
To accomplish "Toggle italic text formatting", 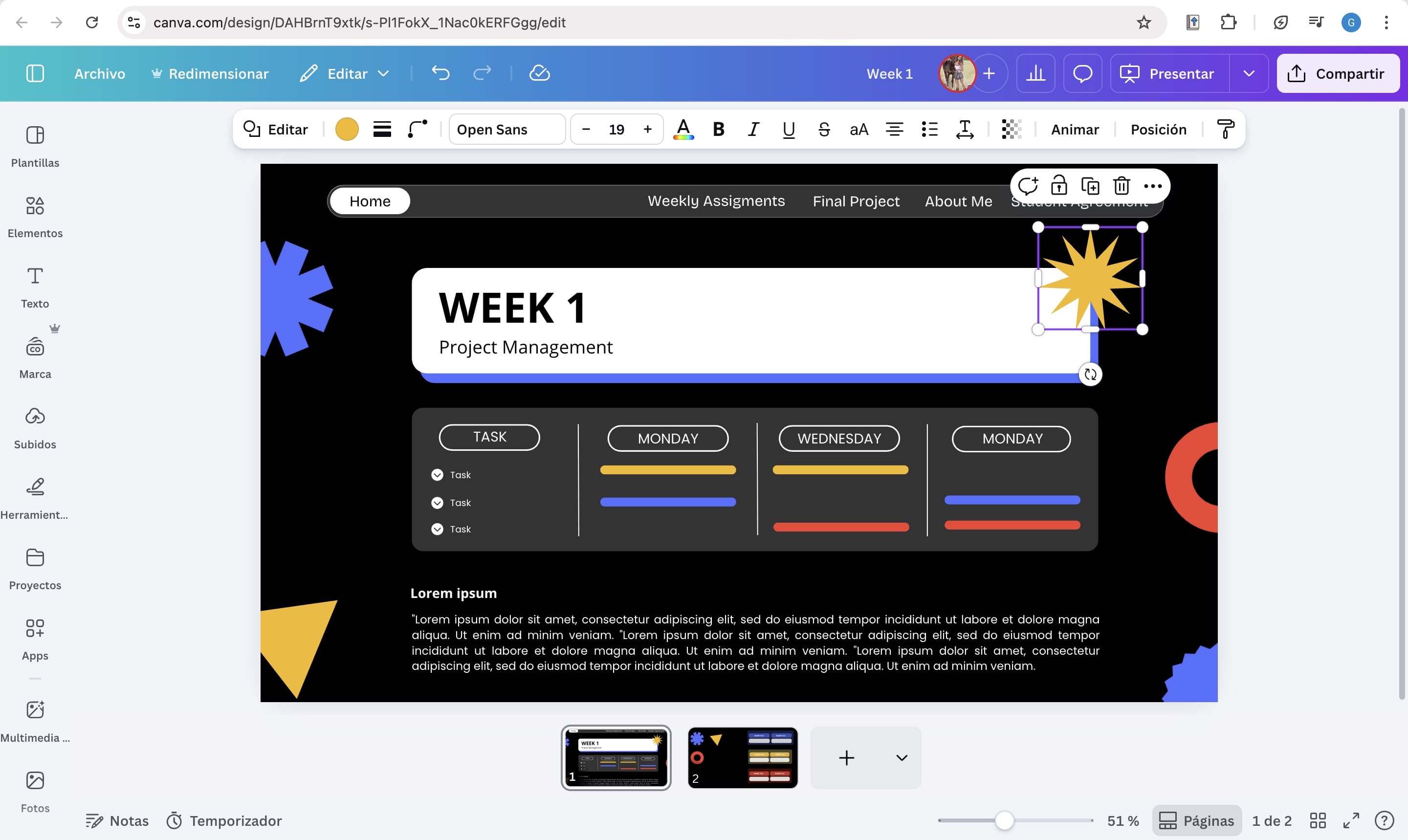I will (753, 130).
